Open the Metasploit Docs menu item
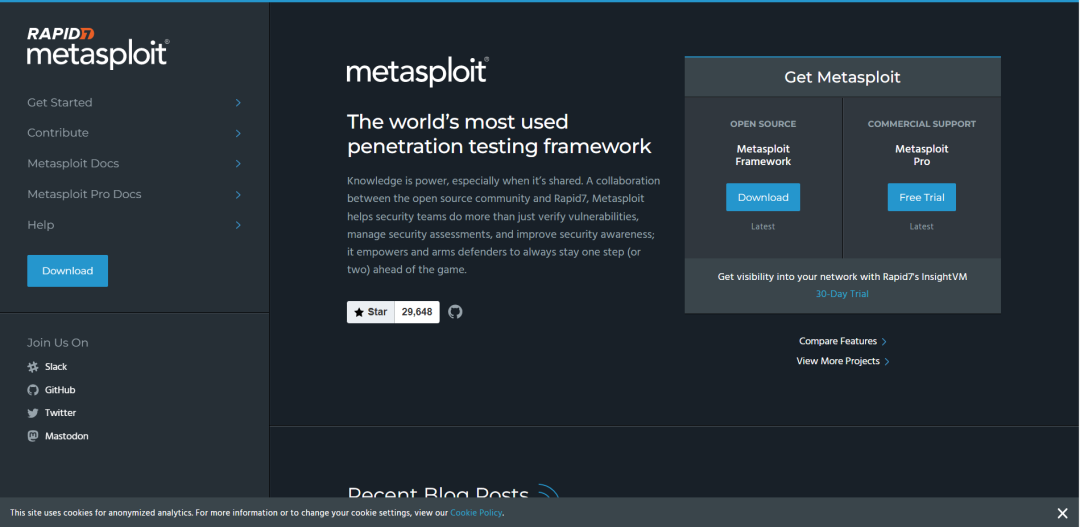This screenshot has height=527, width=1080. click(73, 164)
